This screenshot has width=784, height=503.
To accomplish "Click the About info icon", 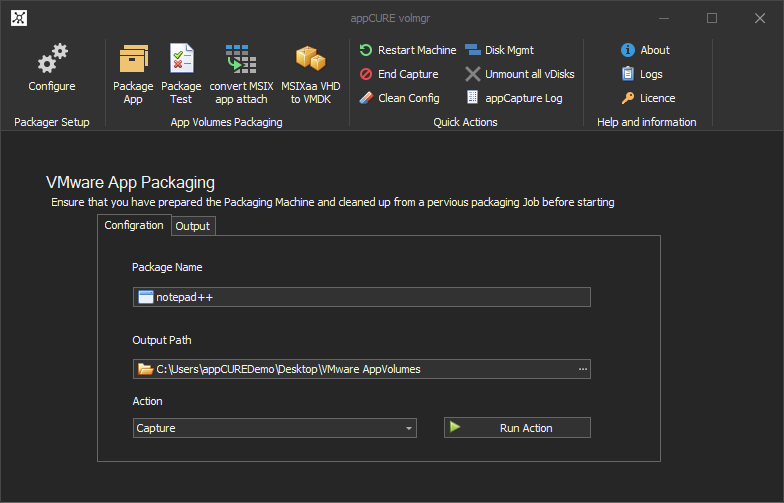I will point(628,50).
